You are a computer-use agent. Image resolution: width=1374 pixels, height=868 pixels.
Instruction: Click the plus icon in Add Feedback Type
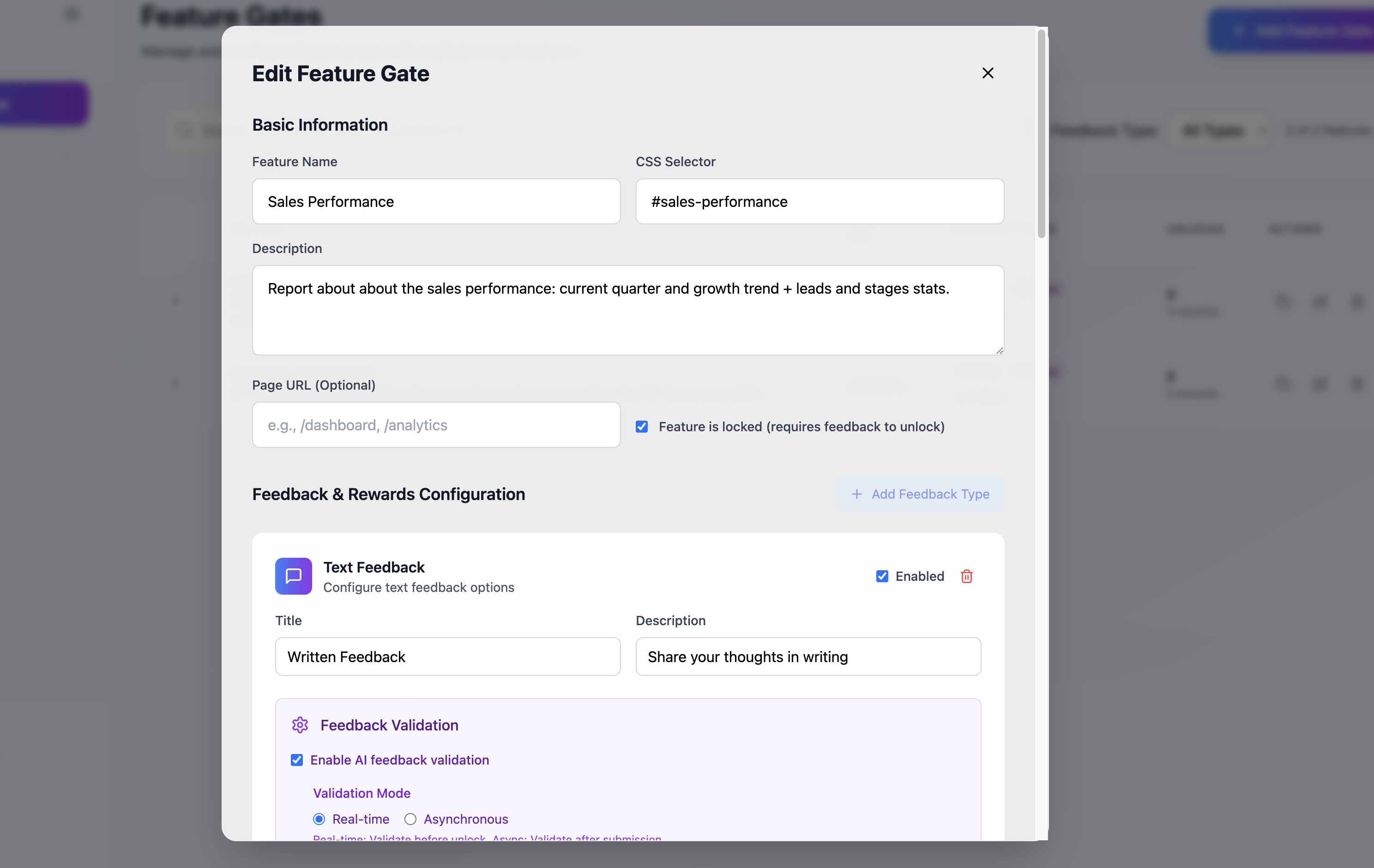[856, 494]
